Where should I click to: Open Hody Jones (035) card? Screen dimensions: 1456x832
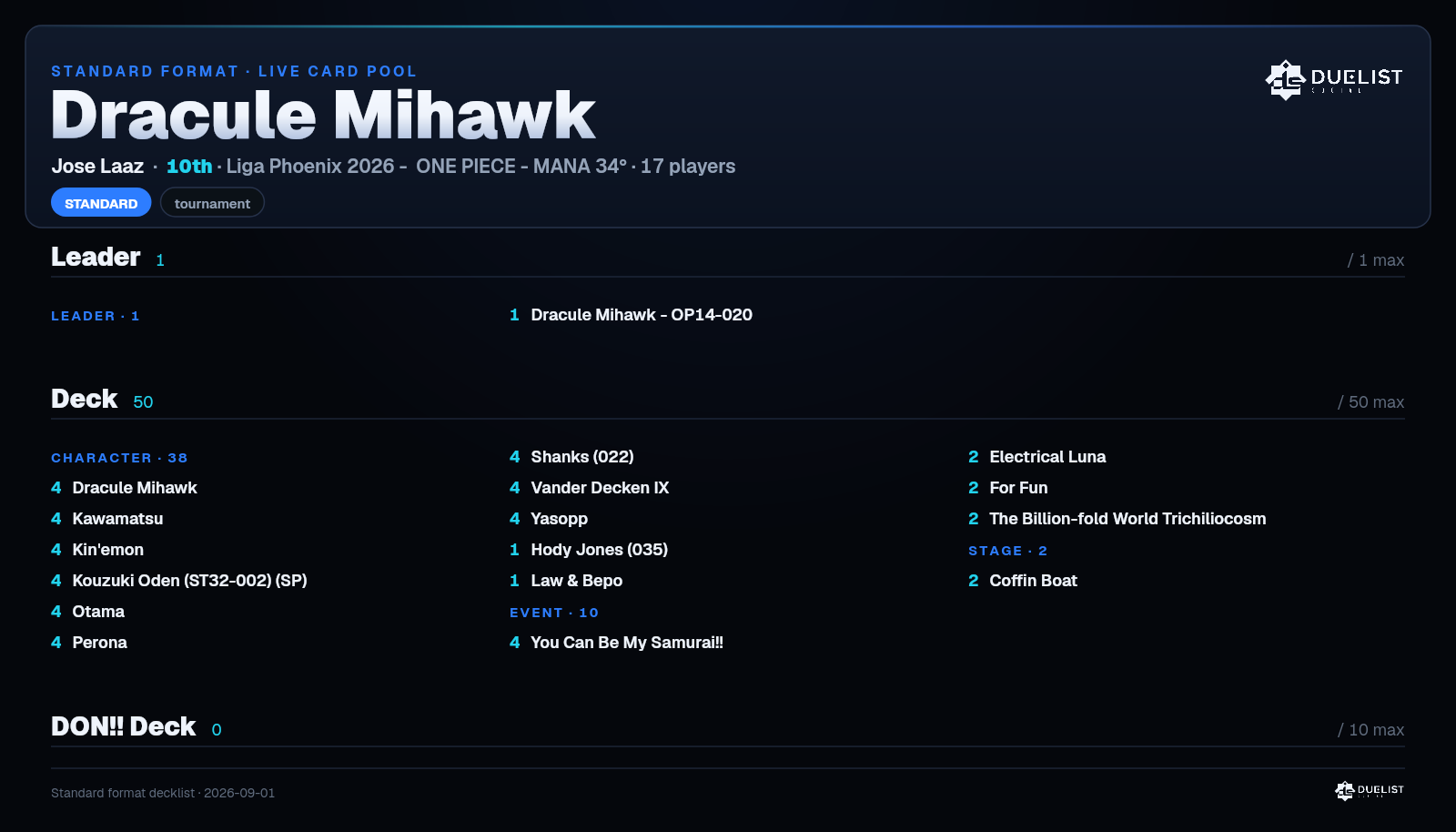click(589, 550)
